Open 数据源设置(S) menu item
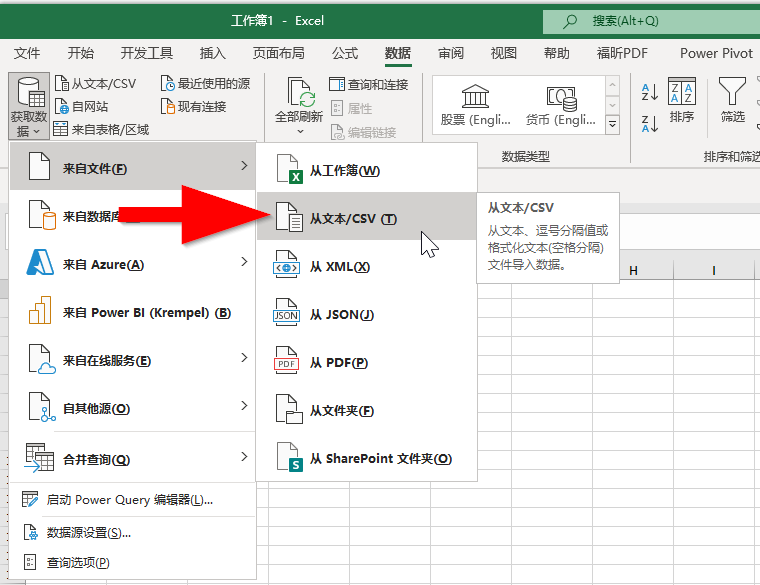This screenshot has width=760, height=585. [132, 533]
